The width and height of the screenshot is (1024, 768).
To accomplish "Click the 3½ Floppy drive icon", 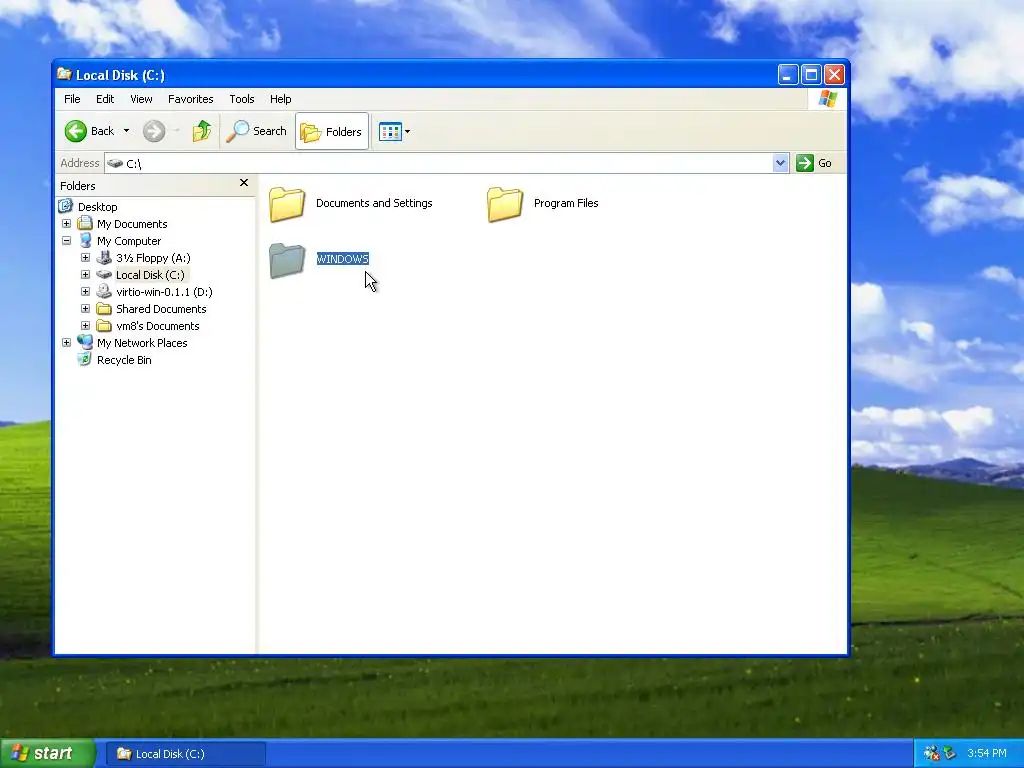I will pyautogui.click(x=104, y=257).
